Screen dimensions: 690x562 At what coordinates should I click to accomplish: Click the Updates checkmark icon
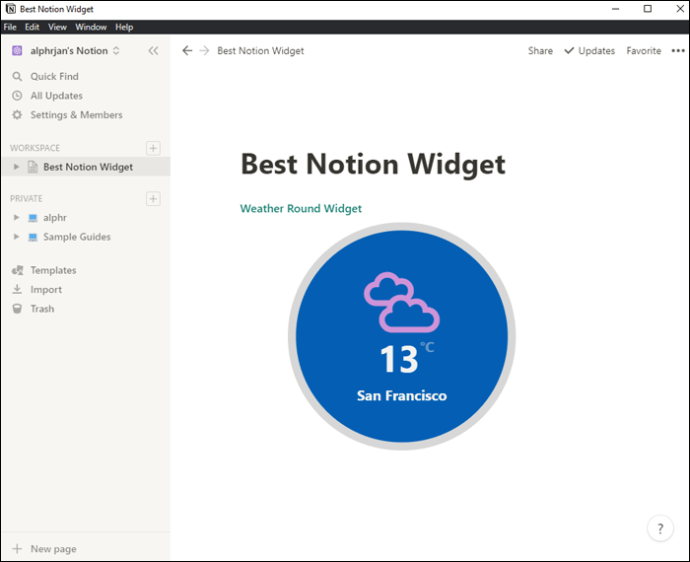(569, 51)
